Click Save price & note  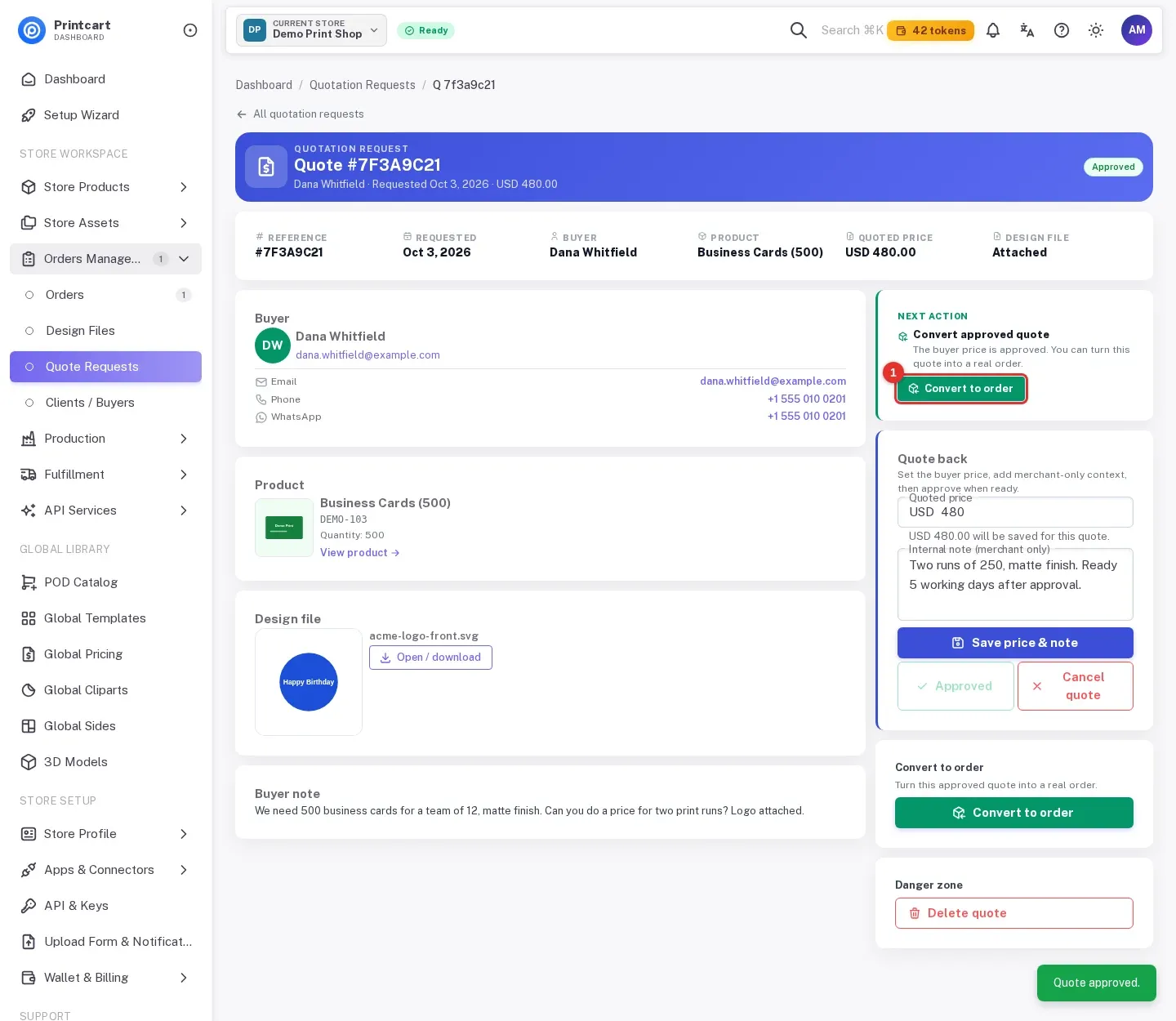click(1015, 643)
